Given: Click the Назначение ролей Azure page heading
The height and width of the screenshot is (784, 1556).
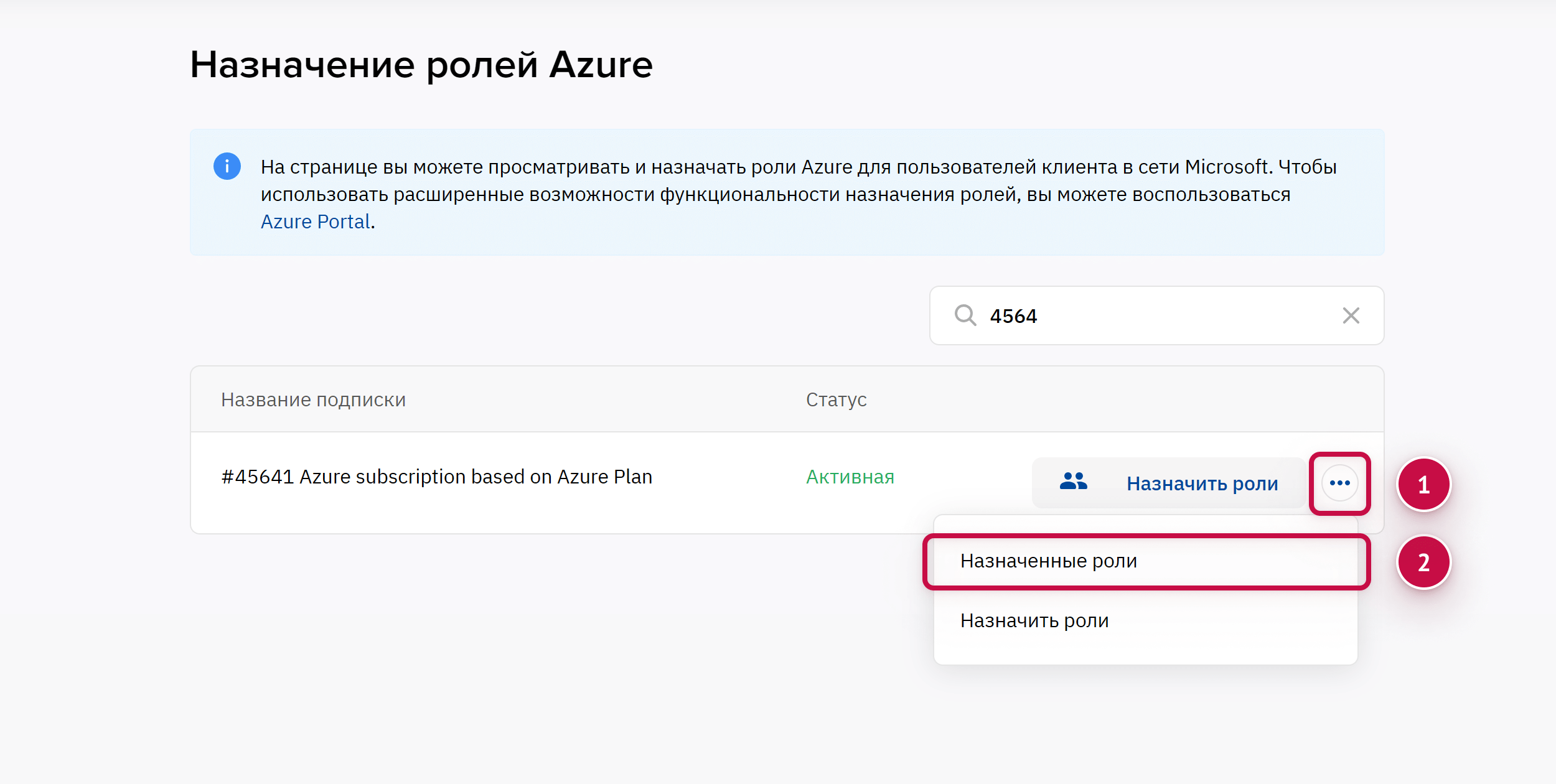Looking at the screenshot, I should coord(421,65).
